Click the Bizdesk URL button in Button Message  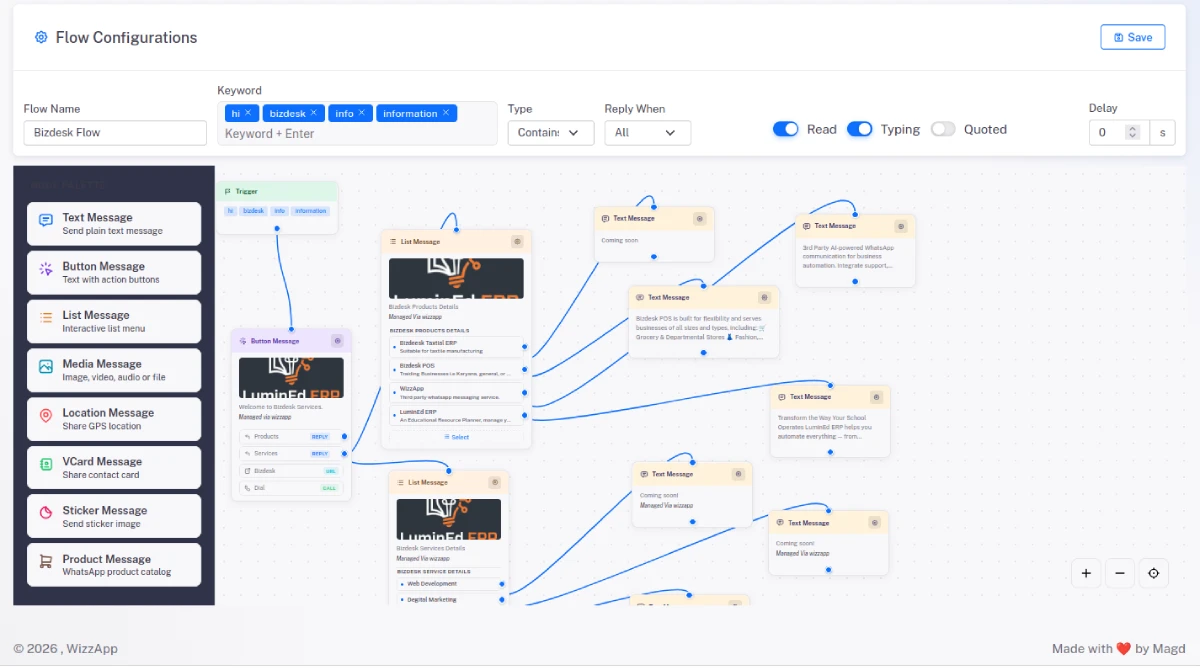(291, 471)
